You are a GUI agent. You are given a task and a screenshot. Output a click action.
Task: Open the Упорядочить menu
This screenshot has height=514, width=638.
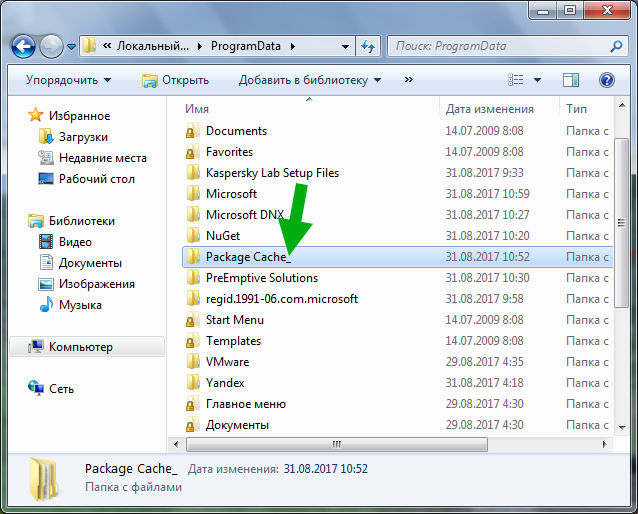[x=68, y=80]
